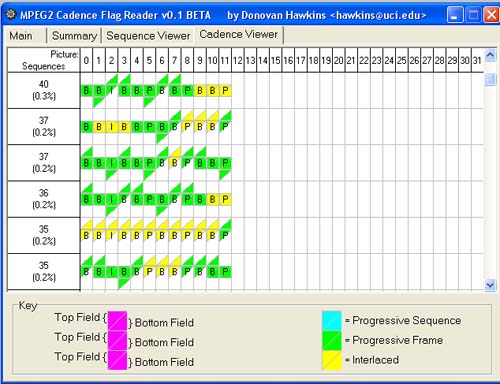Click the cyan Progressive Sequence swatch

click(x=332, y=320)
